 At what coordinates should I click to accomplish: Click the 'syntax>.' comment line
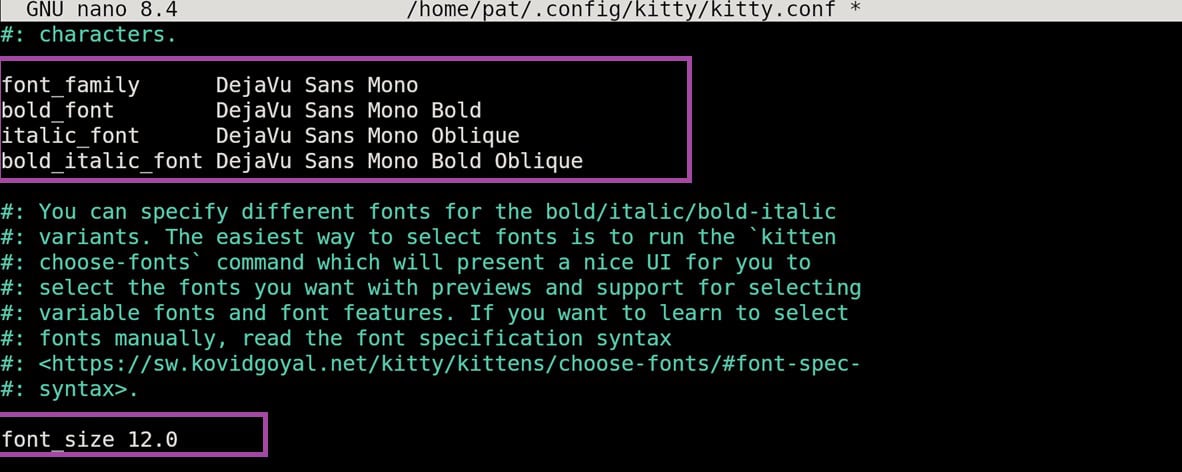pyautogui.click(x=88, y=389)
